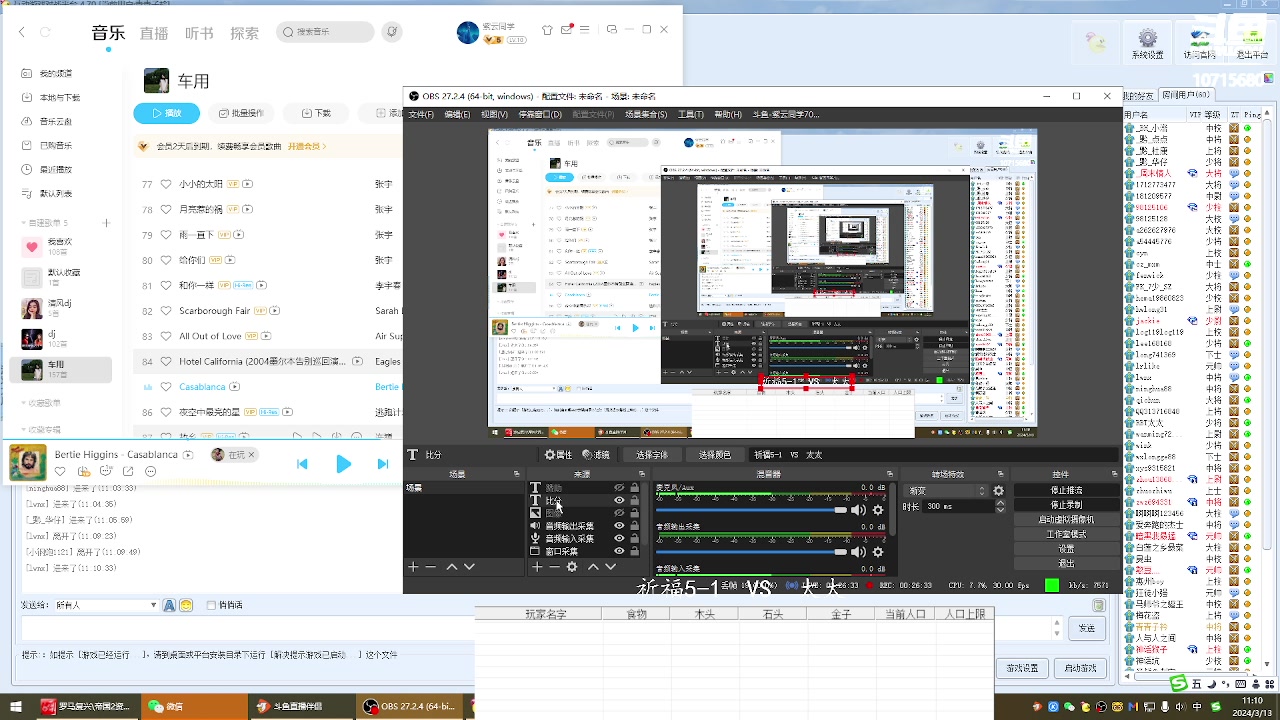Add a new source with plus button
The width and height of the screenshot is (1280, 720).
[537, 567]
